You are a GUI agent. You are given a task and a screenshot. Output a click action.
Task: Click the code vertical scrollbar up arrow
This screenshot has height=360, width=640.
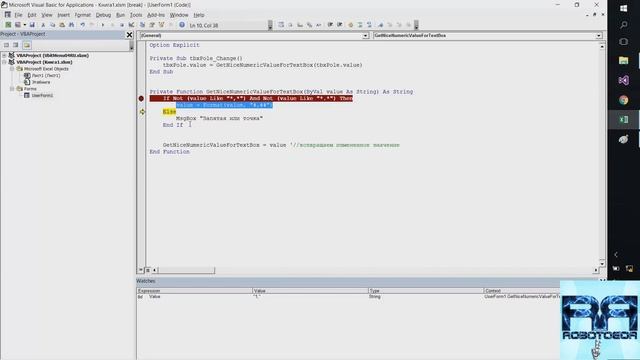[602, 47]
